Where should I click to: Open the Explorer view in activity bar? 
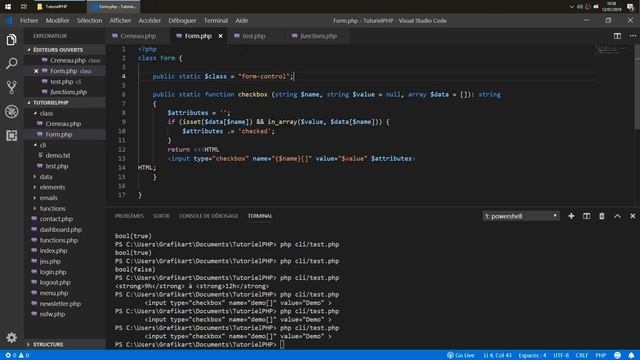[x=11, y=40]
